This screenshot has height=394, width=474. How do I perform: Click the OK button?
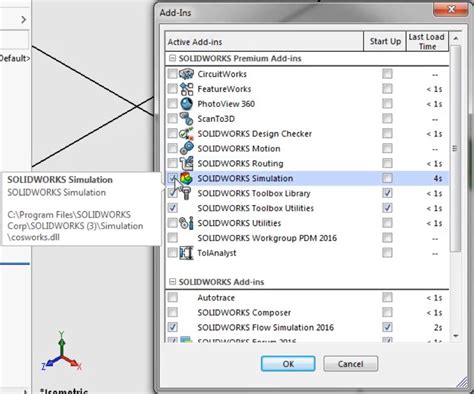pos(288,364)
